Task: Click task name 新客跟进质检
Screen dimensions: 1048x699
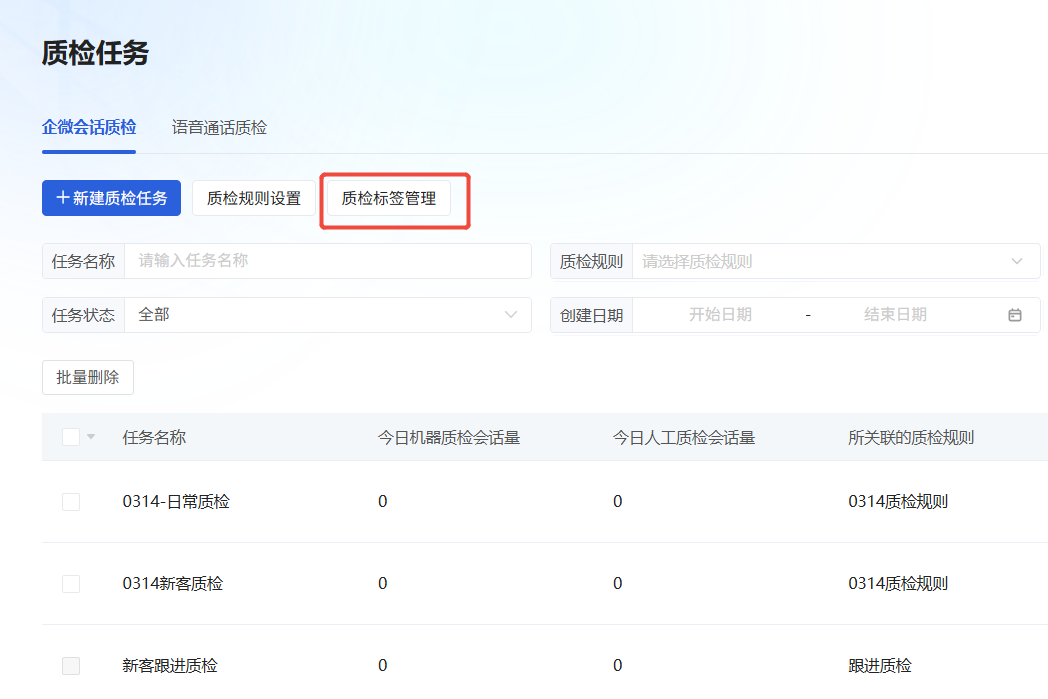Action: click(x=170, y=666)
